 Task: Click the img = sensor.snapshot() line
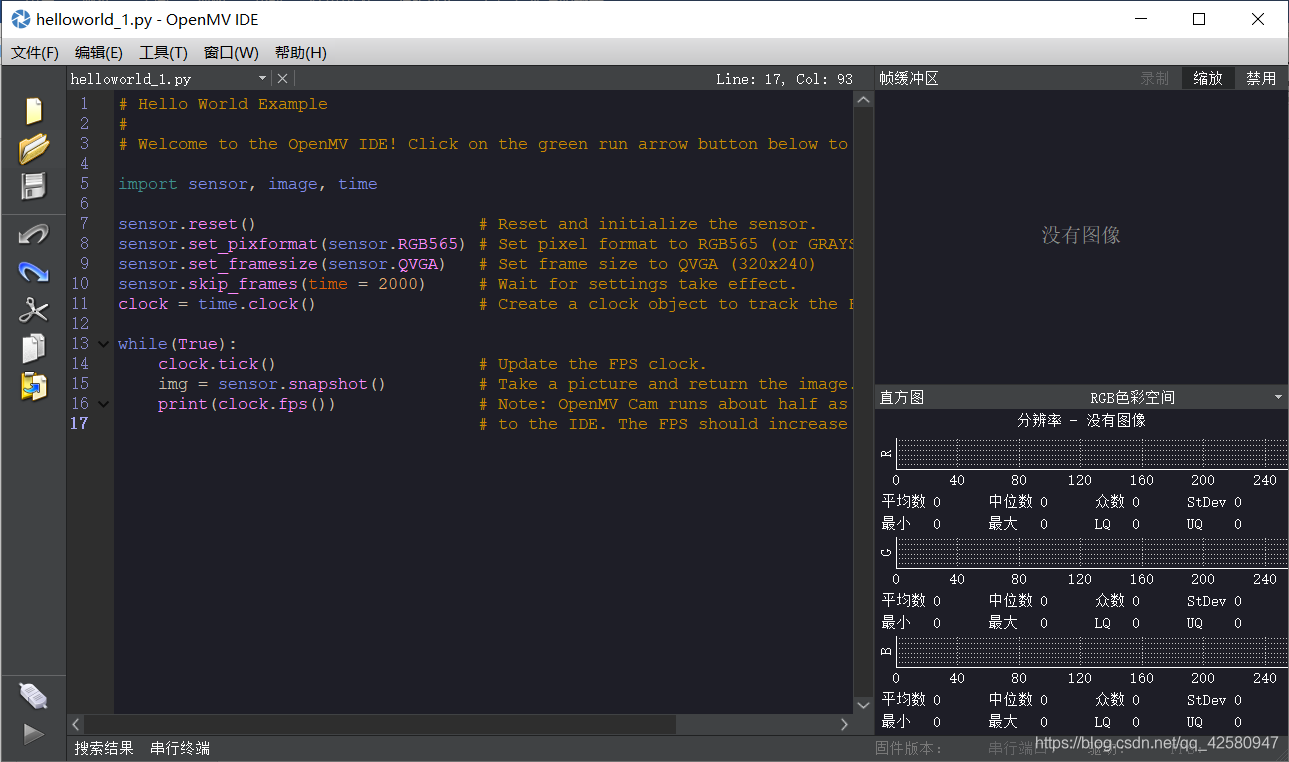272,384
